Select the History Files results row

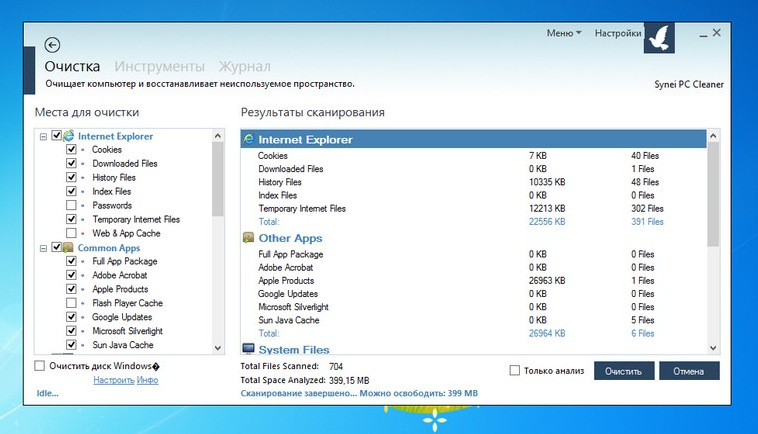point(473,182)
